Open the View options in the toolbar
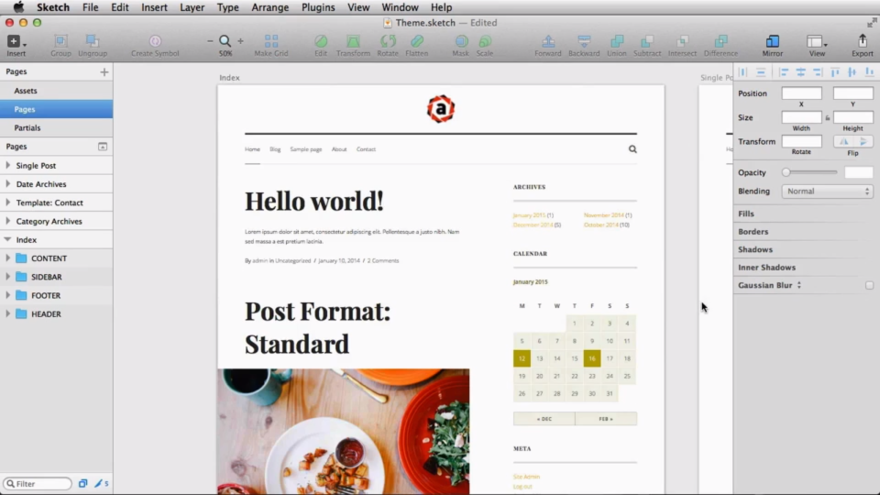 (817, 44)
